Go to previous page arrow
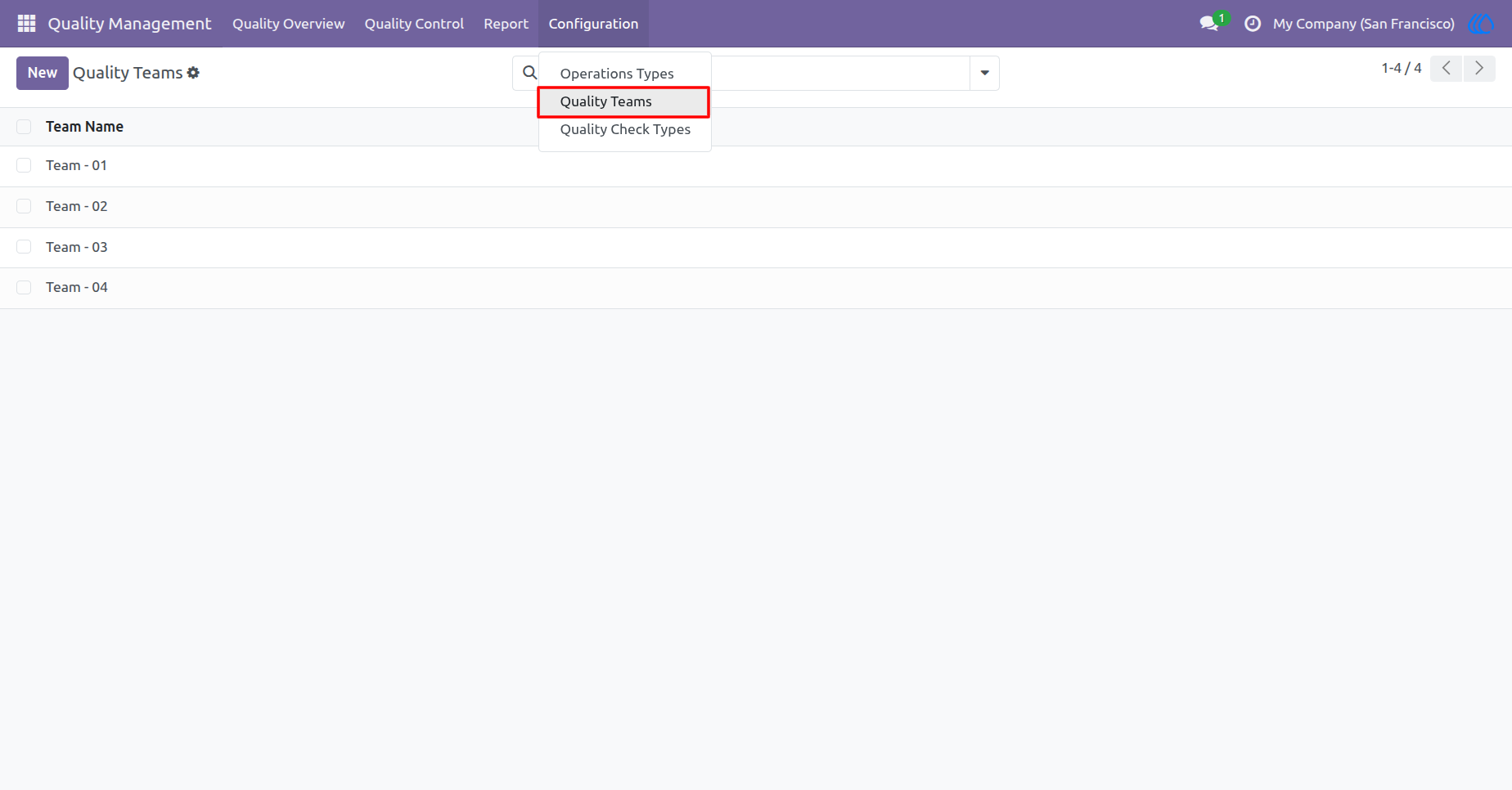This screenshot has height=790, width=1512. (1446, 69)
